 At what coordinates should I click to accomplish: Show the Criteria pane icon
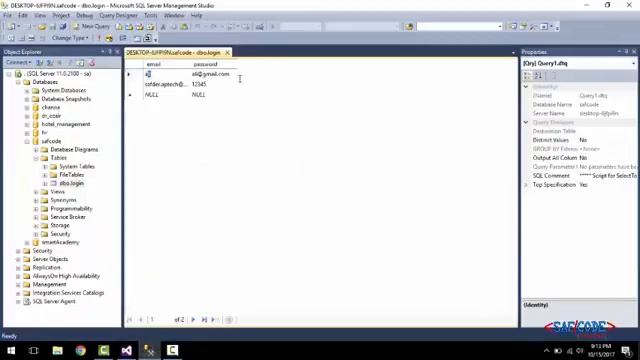coord(22,38)
